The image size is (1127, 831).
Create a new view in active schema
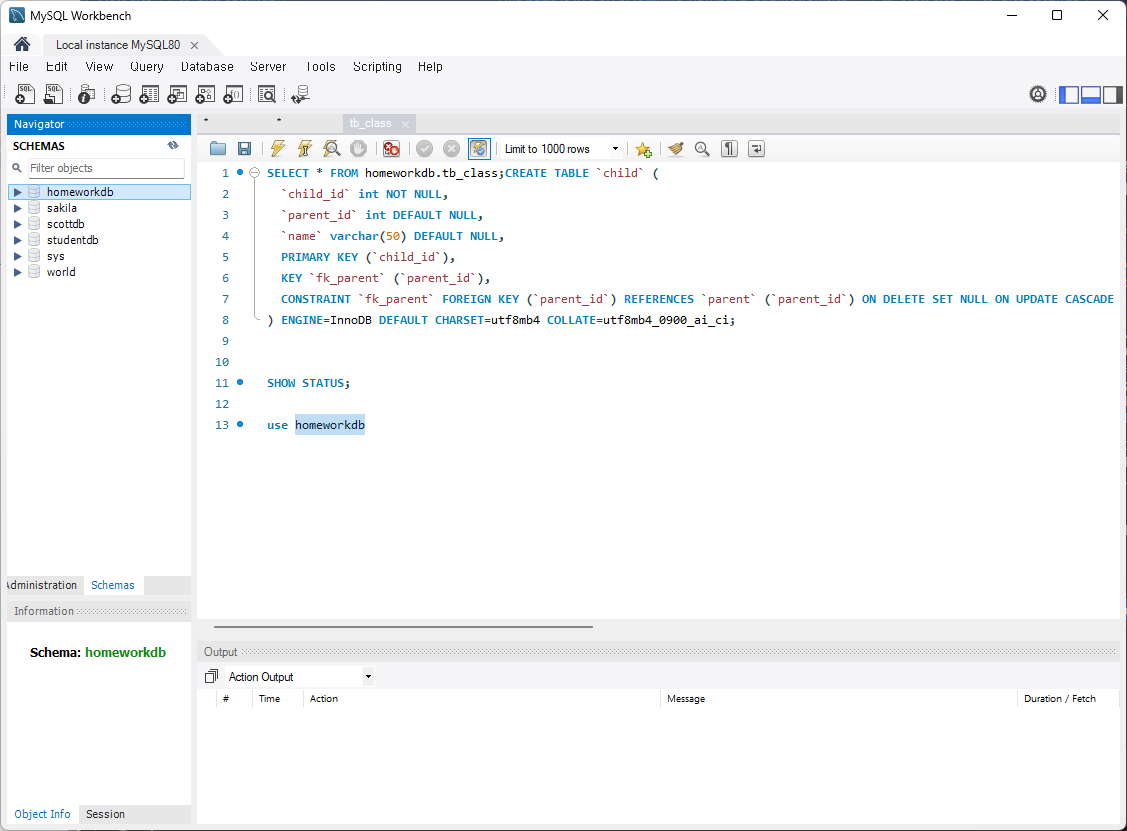(x=177, y=93)
